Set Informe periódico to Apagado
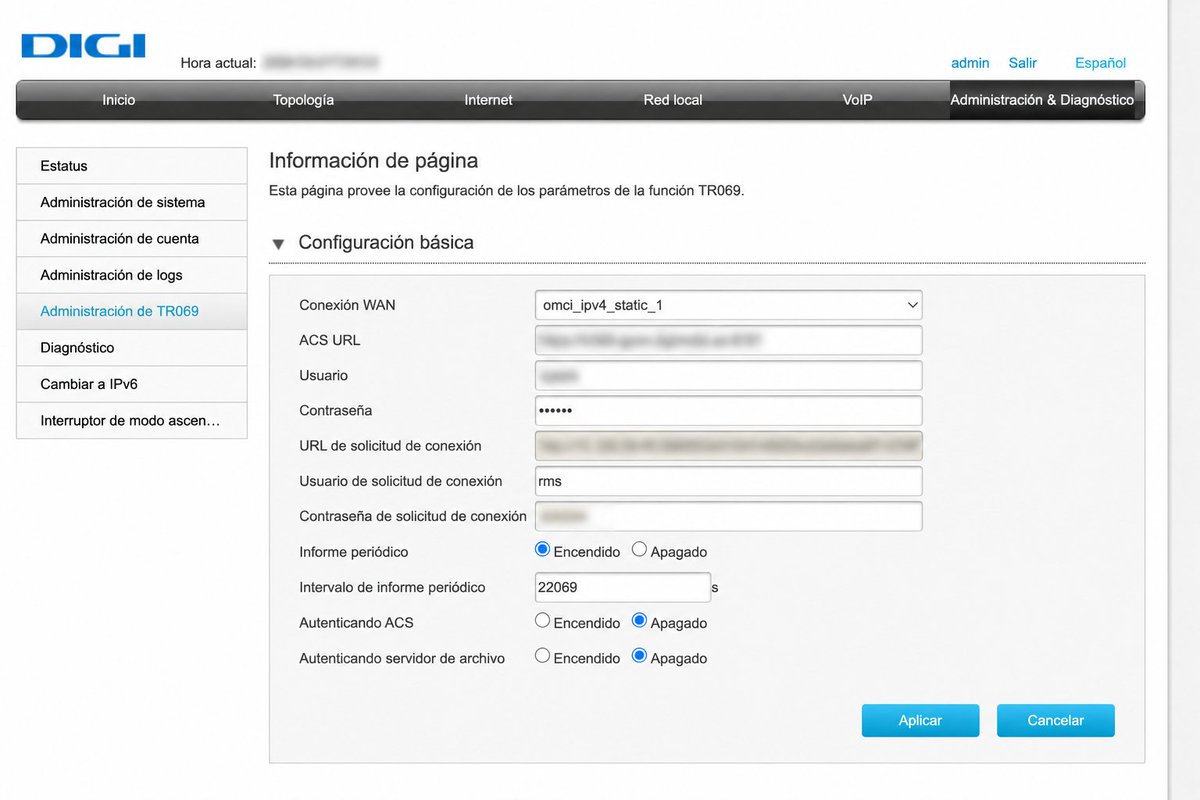 click(640, 550)
